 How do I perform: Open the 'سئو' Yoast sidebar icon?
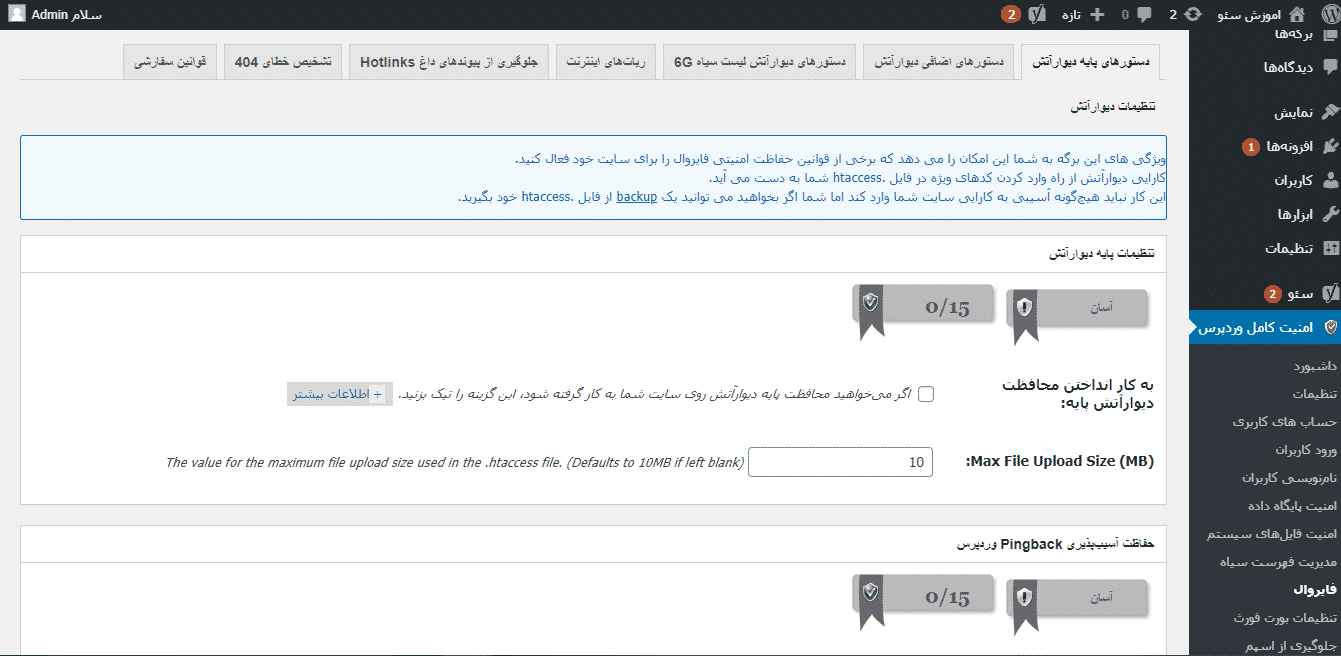coord(1330,293)
